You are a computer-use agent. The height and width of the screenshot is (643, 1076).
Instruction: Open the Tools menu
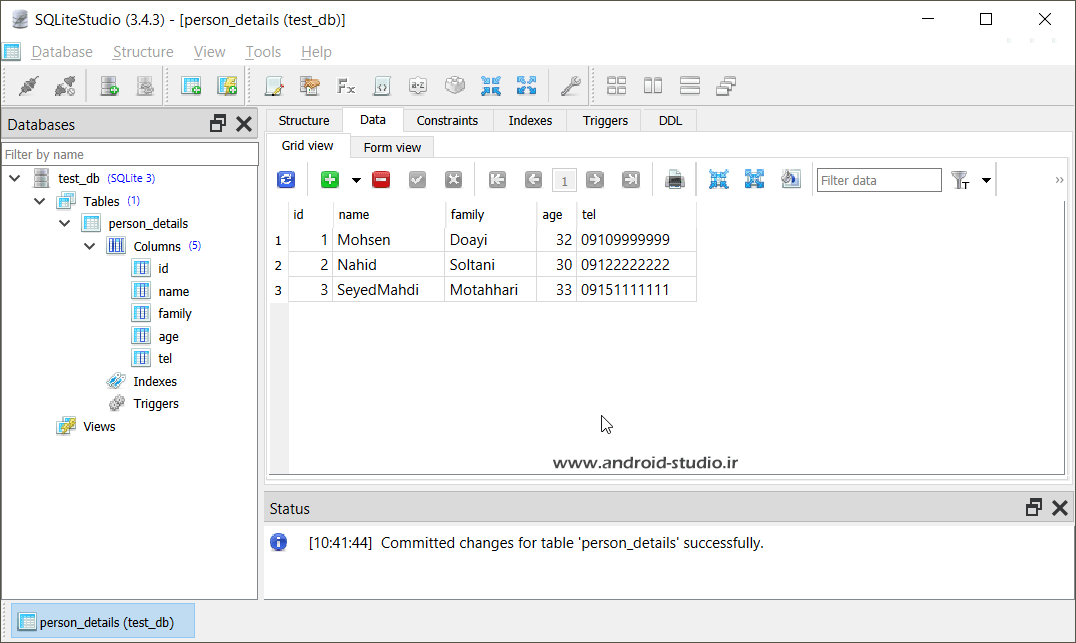pos(263,52)
